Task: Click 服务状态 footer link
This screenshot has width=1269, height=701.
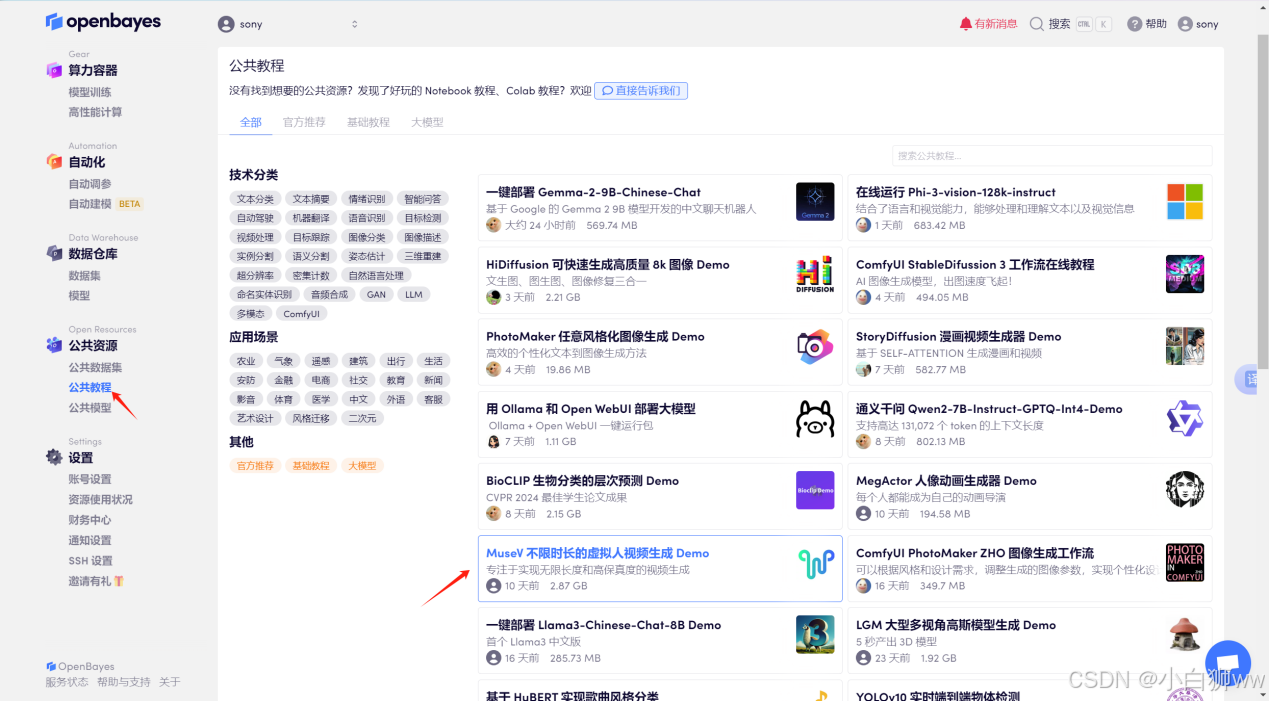Action: coord(67,682)
